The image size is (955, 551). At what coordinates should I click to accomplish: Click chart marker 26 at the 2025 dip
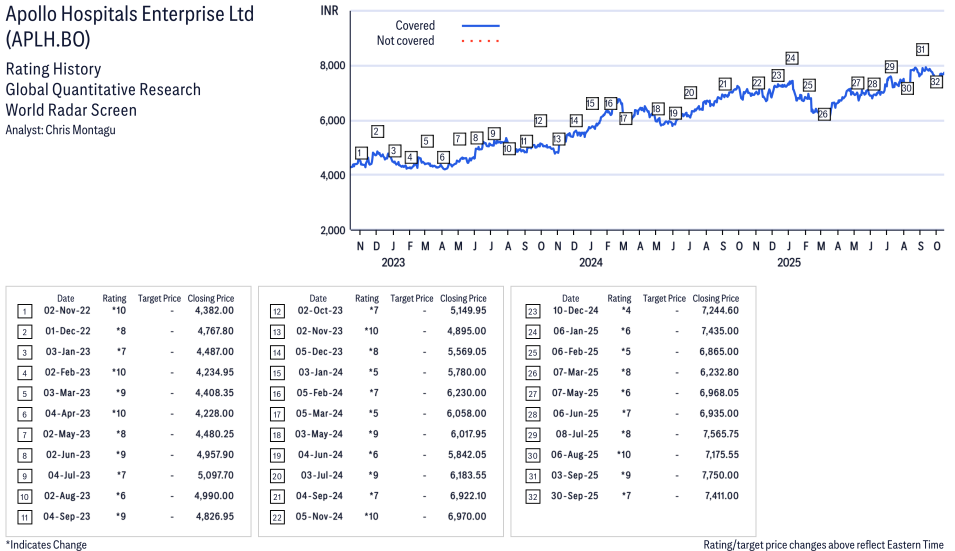(x=823, y=114)
